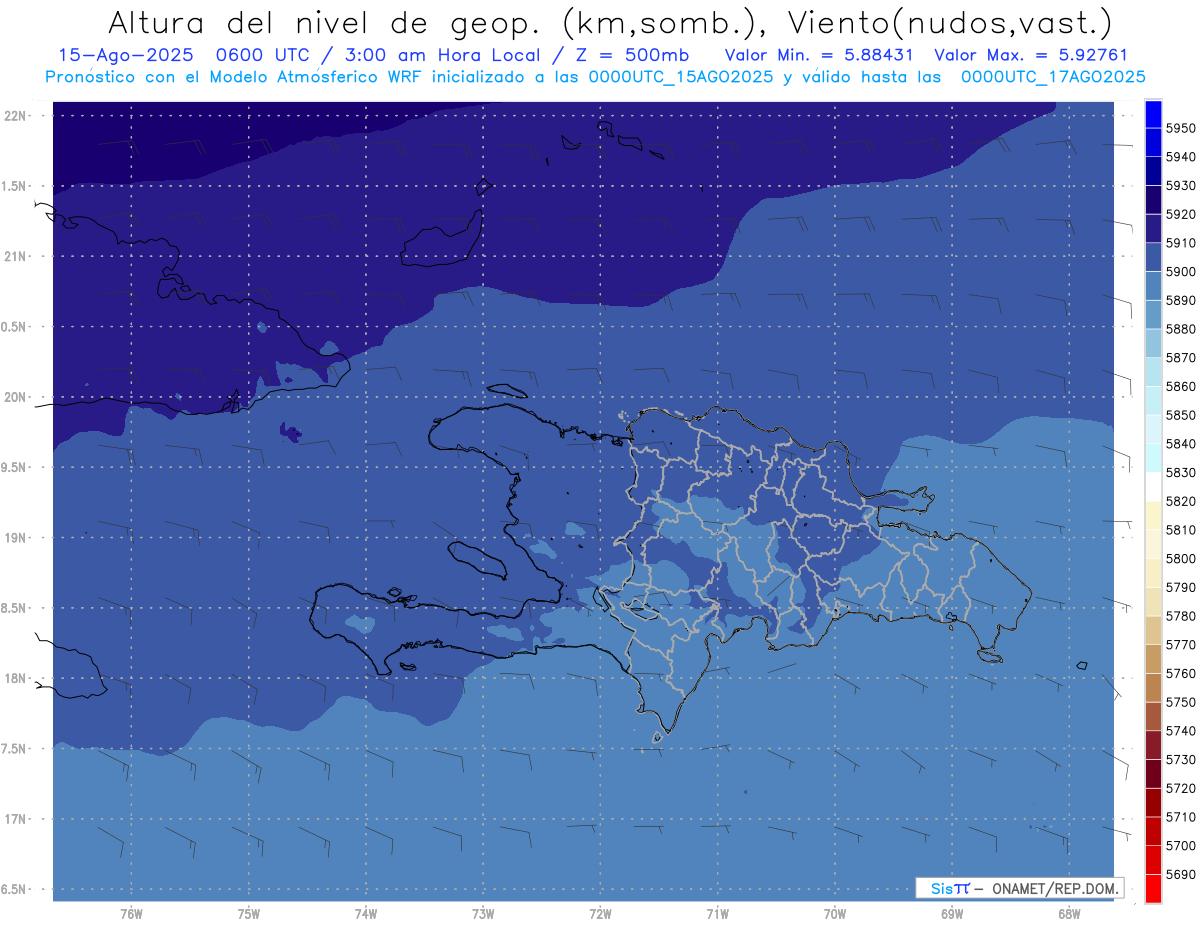This screenshot has width=1200, height=927.
Task: Click the '5950' legend value
Action: [x=1181, y=129]
